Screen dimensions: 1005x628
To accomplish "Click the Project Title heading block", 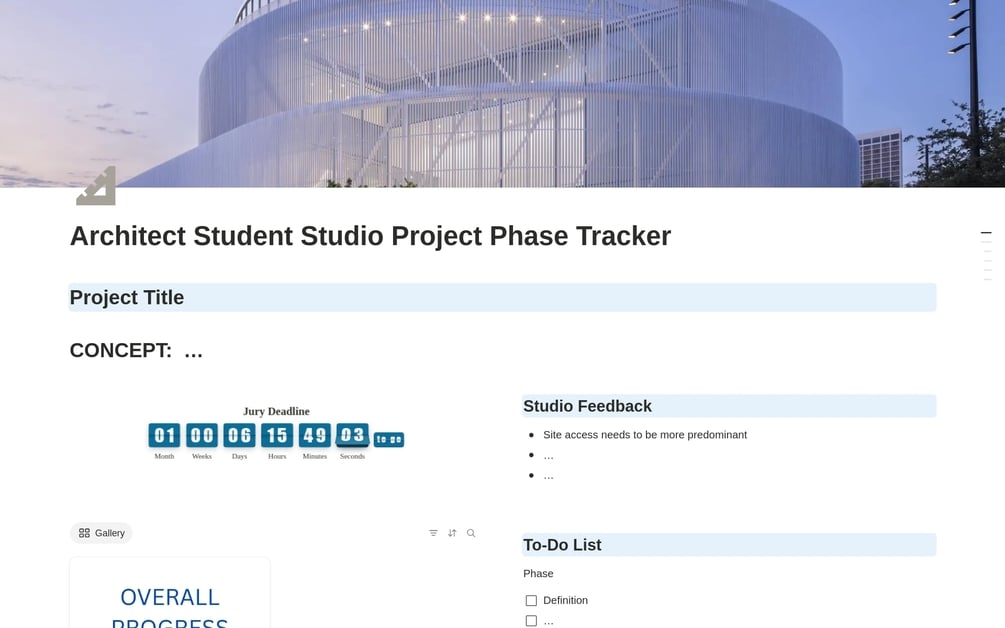I will [502, 297].
